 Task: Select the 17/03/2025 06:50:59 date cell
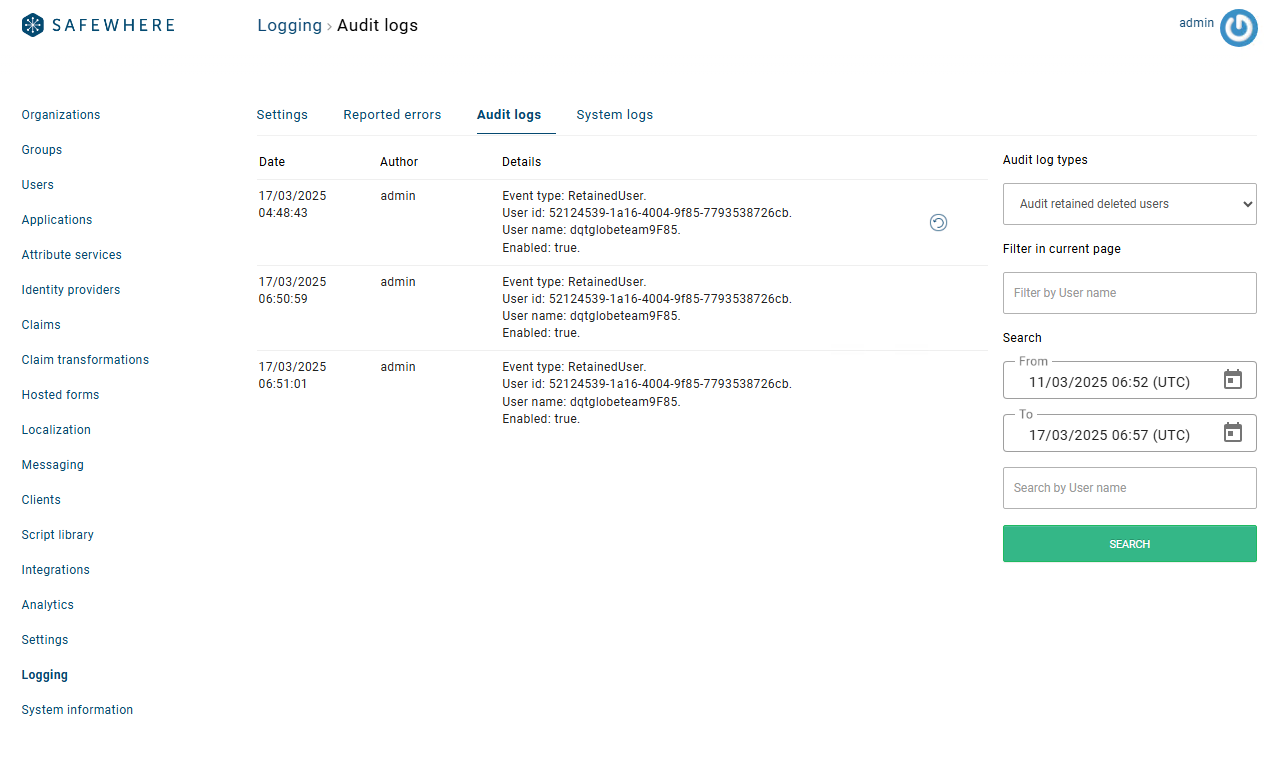pyautogui.click(x=292, y=290)
